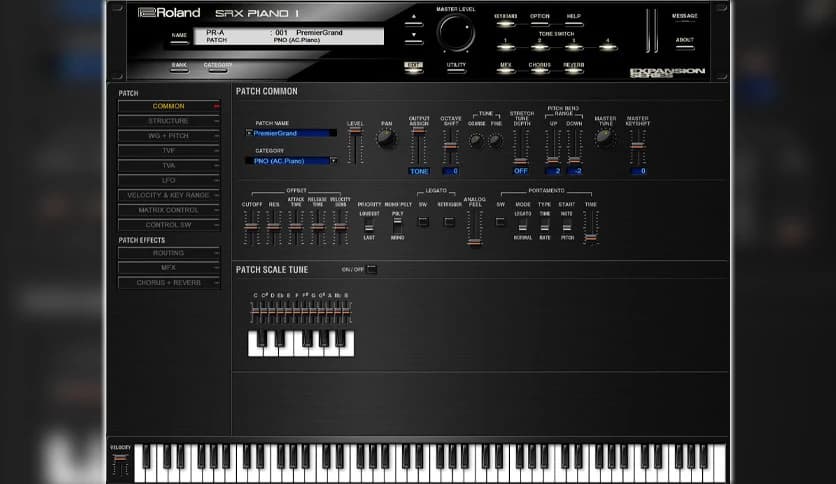Flip the Mono/Poly switch

click(x=397, y=225)
